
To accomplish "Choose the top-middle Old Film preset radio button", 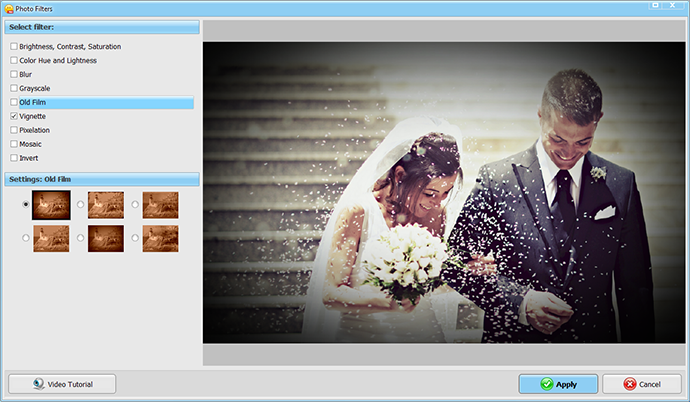I will click(x=81, y=205).
